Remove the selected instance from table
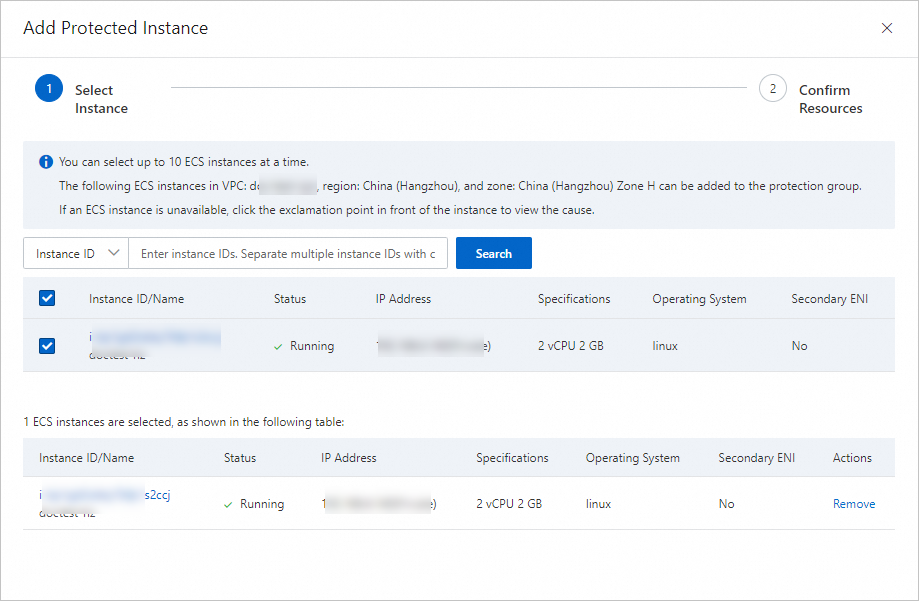 click(x=854, y=504)
